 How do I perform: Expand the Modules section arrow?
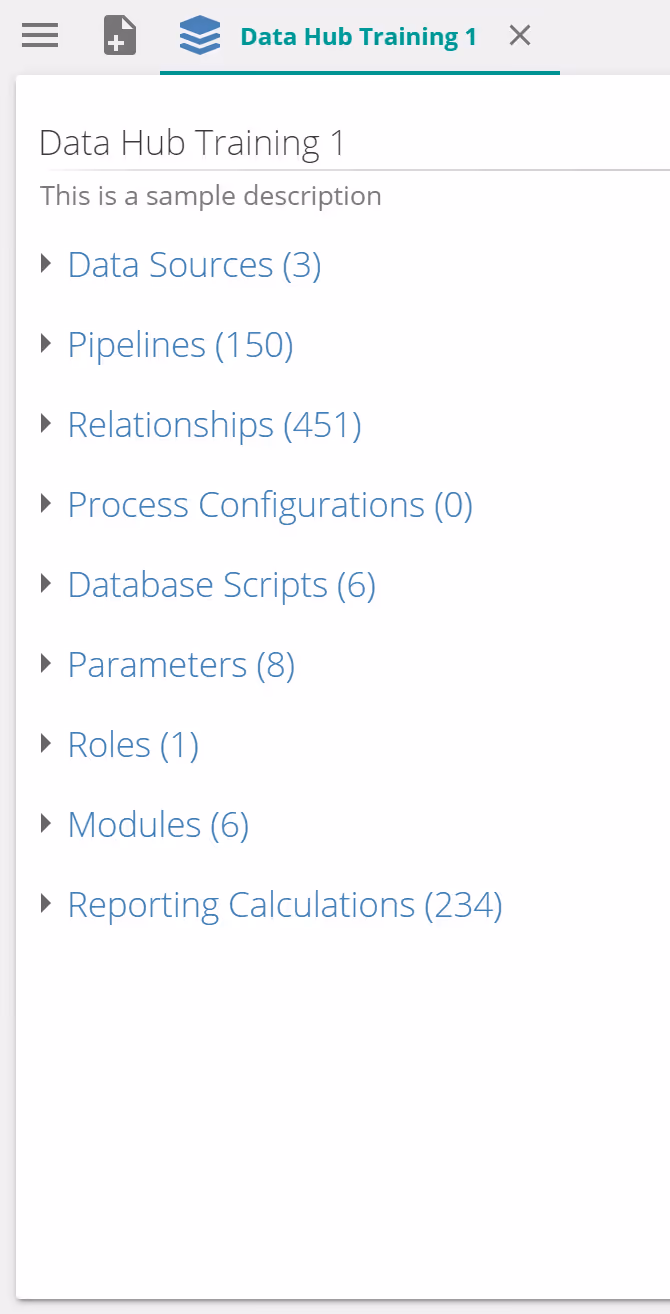tap(46, 824)
